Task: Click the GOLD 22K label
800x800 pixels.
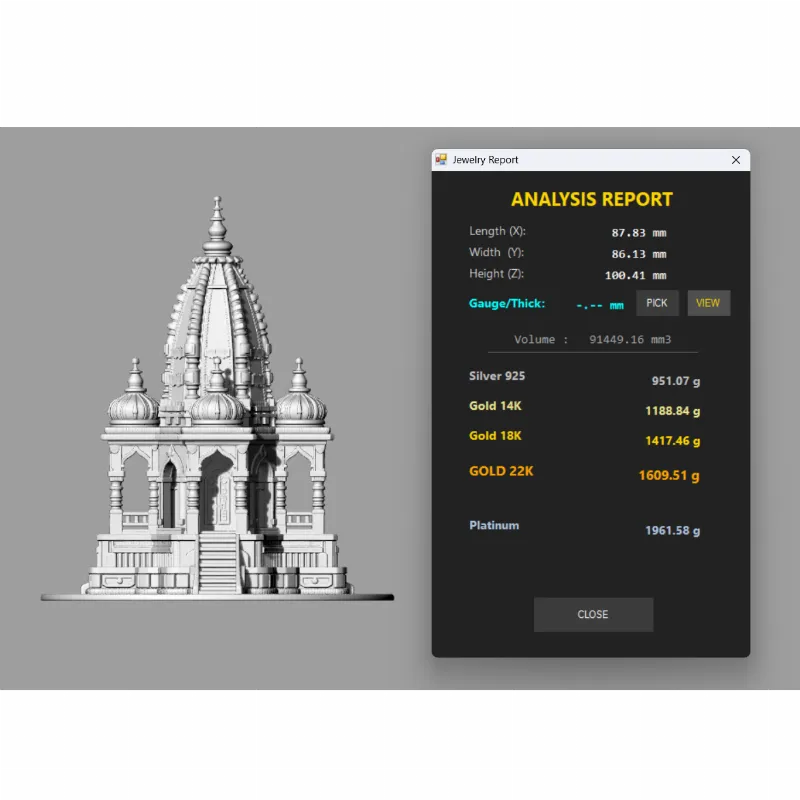Action: pos(501,471)
